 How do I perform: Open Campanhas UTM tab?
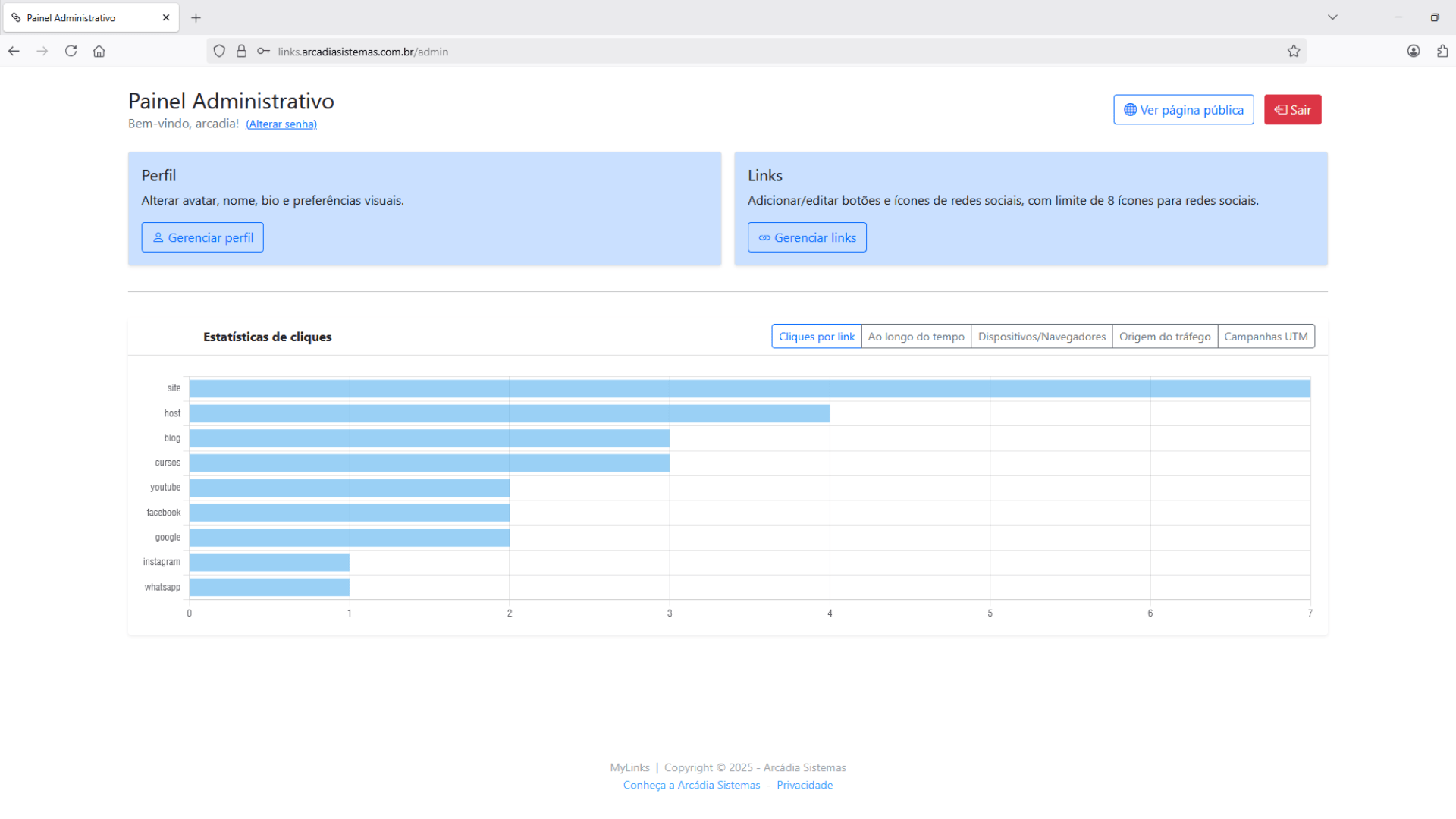(1266, 337)
